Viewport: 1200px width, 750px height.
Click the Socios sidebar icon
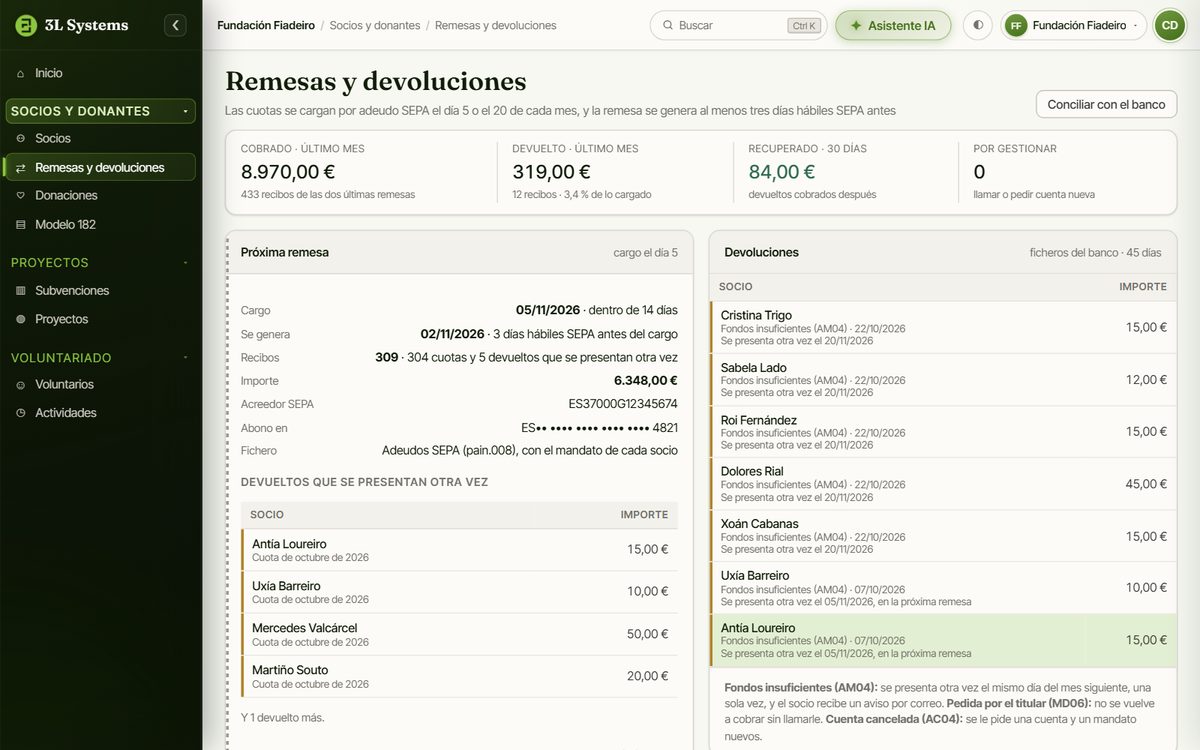(21, 138)
